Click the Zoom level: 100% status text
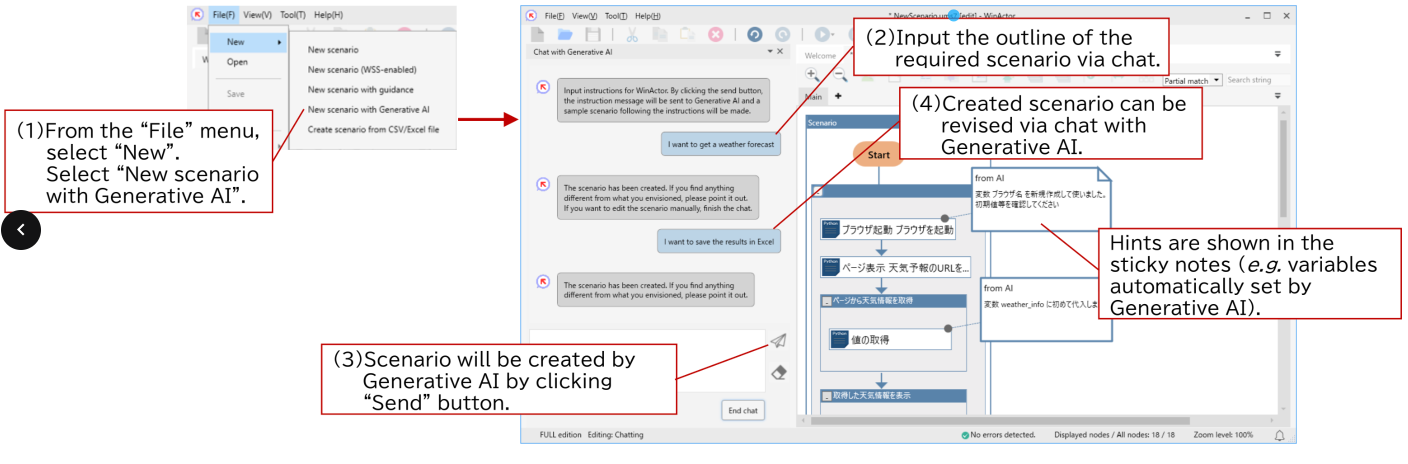Image resolution: width=1408 pixels, height=464 pixels. click(1223, 435)
